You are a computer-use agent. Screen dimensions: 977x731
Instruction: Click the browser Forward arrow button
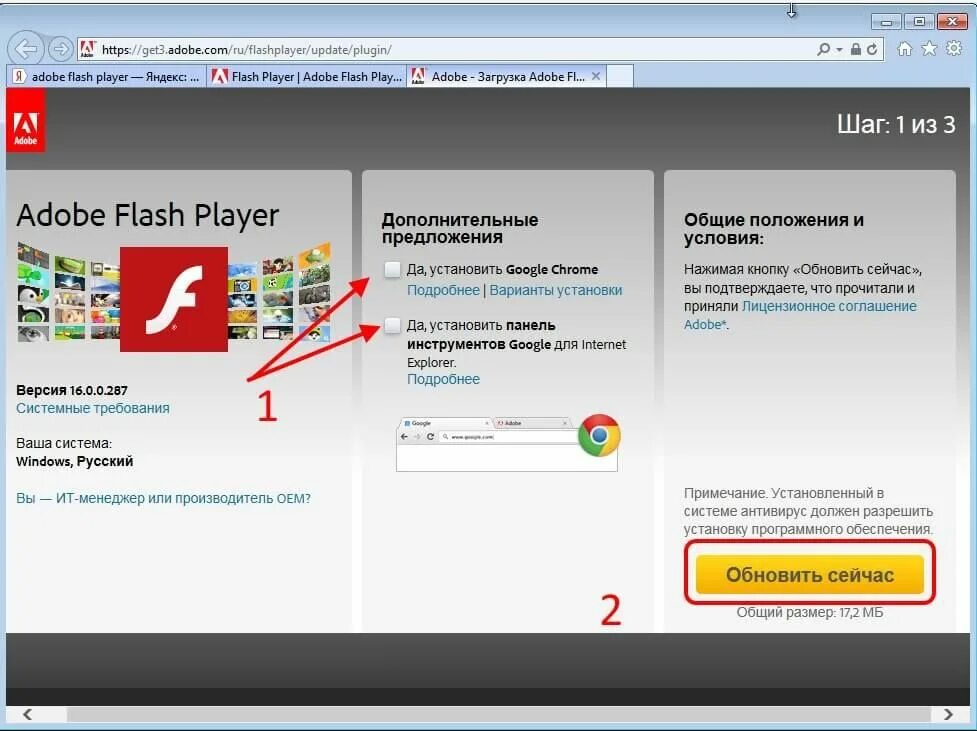(x=60, y=49)
